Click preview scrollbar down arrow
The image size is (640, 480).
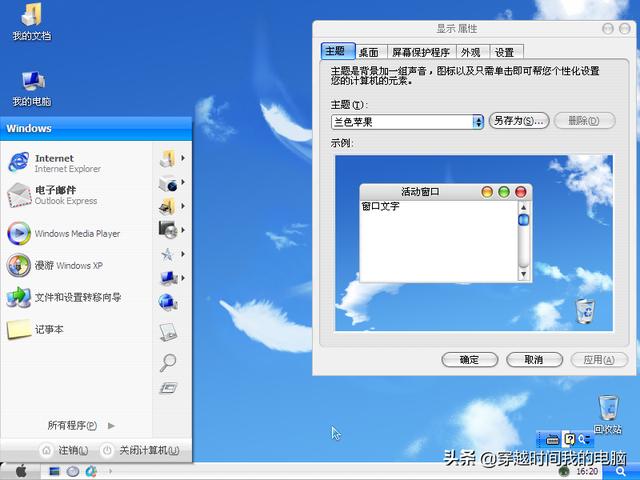pos(524,274)
